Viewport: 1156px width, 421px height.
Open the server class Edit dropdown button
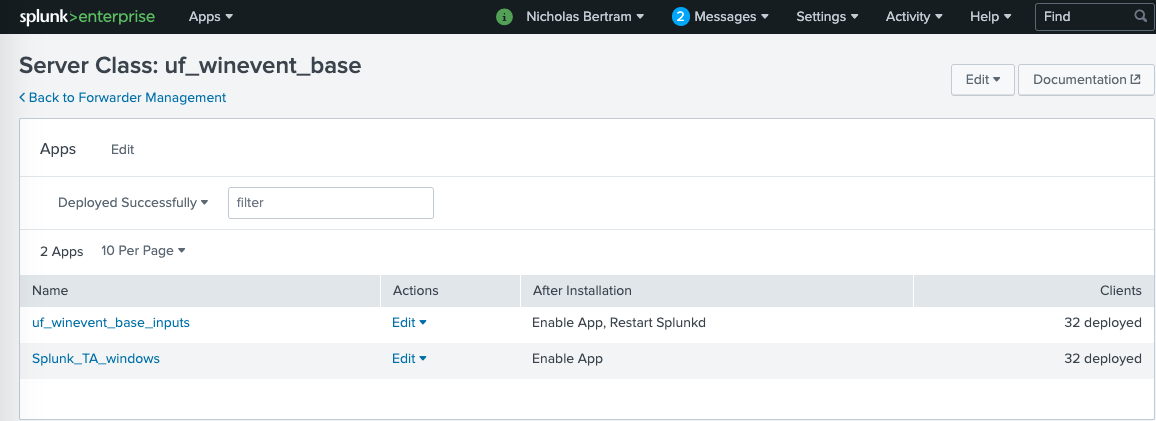click(x=983, y=80)
